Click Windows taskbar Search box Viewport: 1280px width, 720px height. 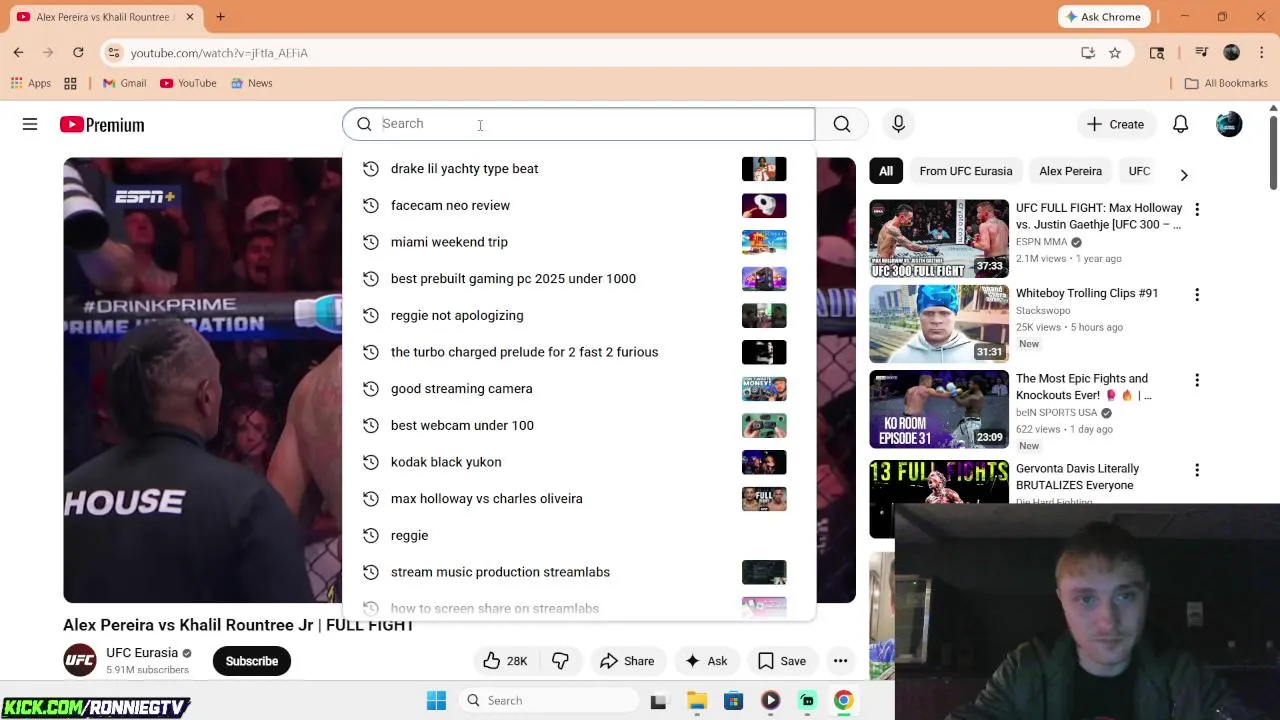(x=550, y=701)
